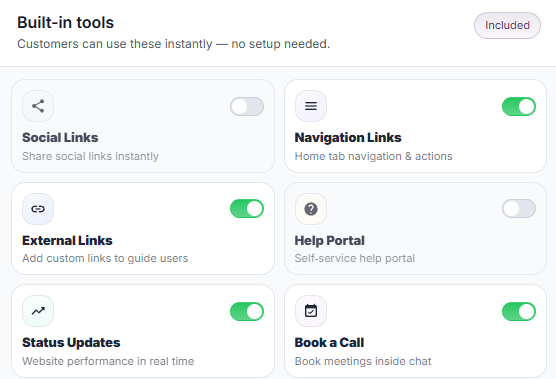Select the Book a Call heading

pyautogui.click(x=329, y=342)
